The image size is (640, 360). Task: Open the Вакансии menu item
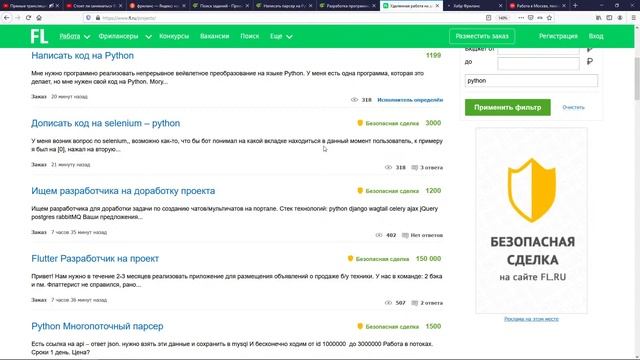point(215,36)
